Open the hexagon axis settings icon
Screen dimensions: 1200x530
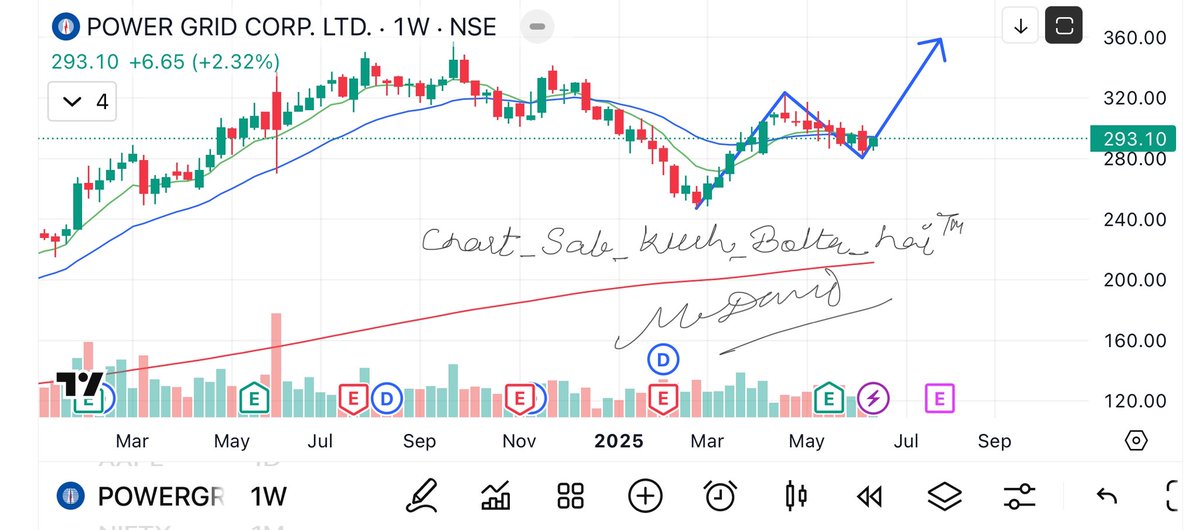coord(1135,441)
